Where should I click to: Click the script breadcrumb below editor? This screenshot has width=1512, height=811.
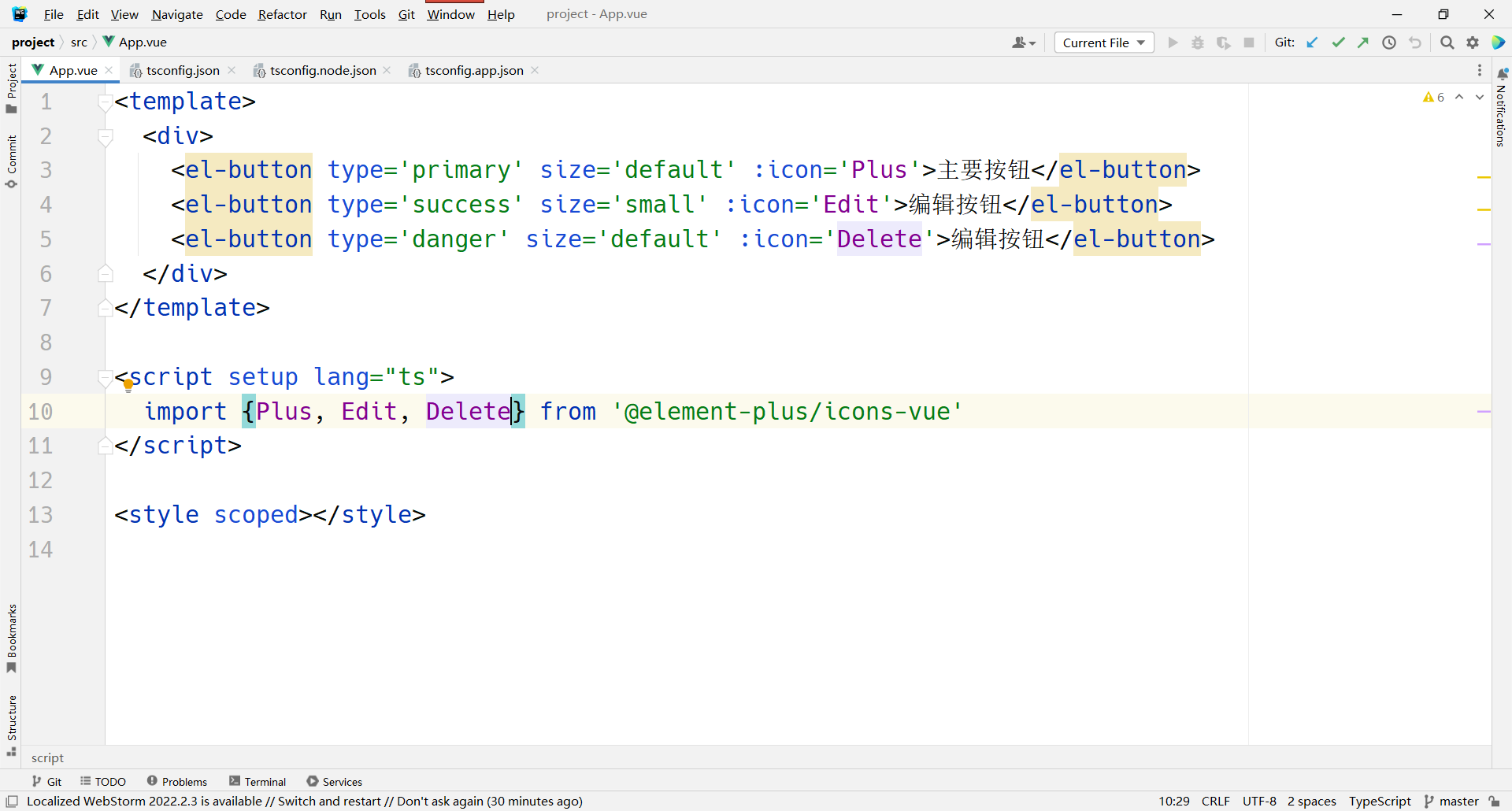click(x=47, y=757)
